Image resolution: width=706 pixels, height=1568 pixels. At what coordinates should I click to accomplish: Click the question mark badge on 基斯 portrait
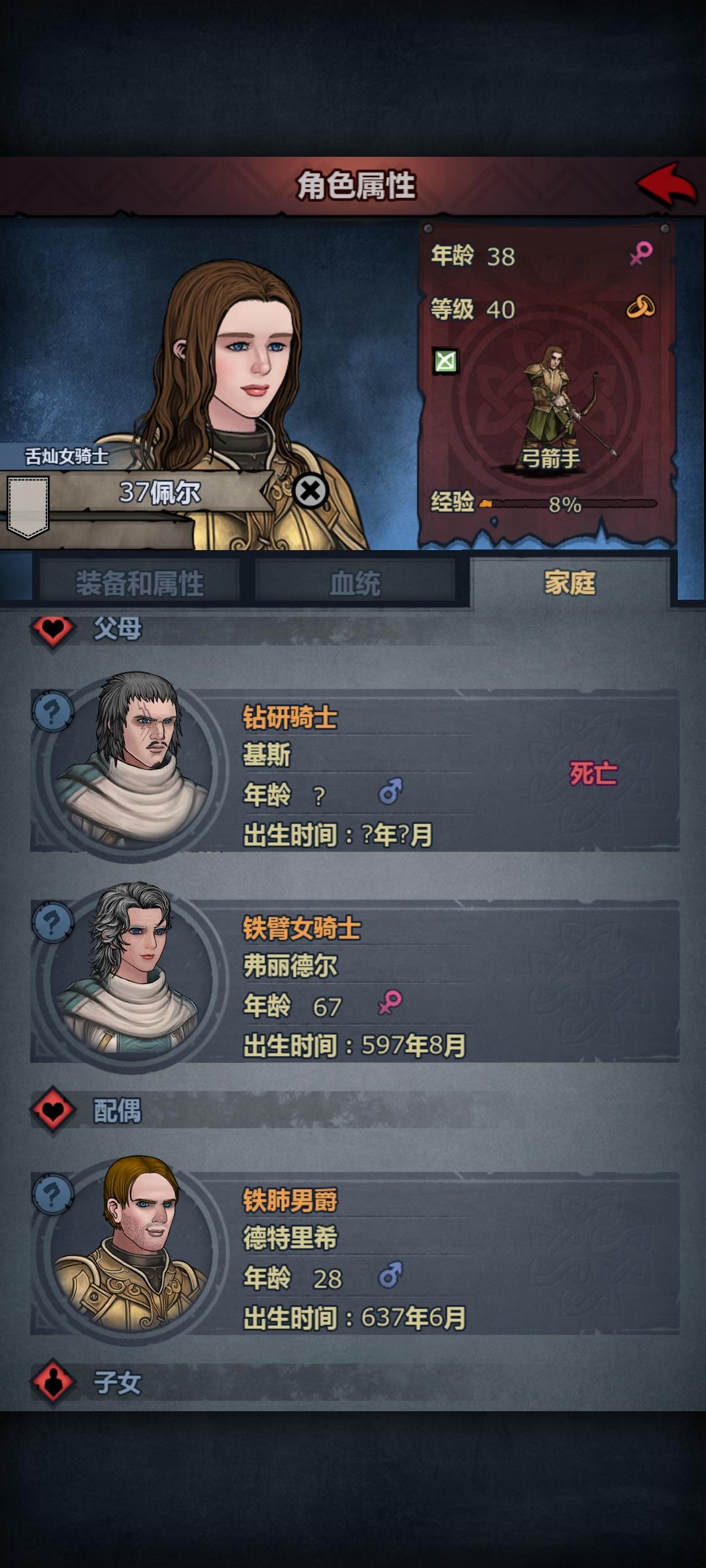coord(52,711)
